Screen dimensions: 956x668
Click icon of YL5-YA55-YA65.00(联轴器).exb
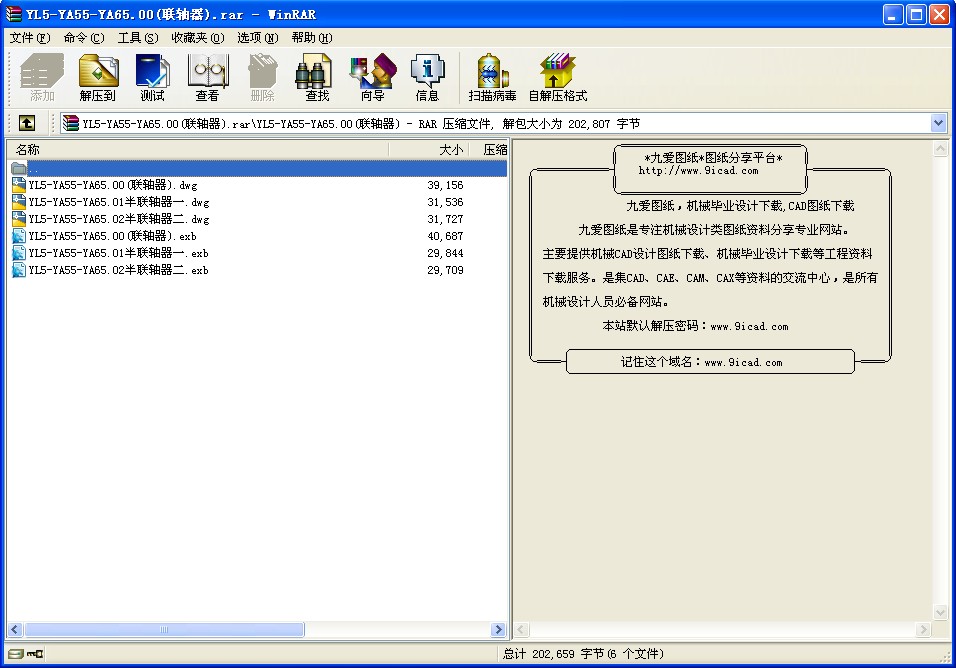coord(19,236)
